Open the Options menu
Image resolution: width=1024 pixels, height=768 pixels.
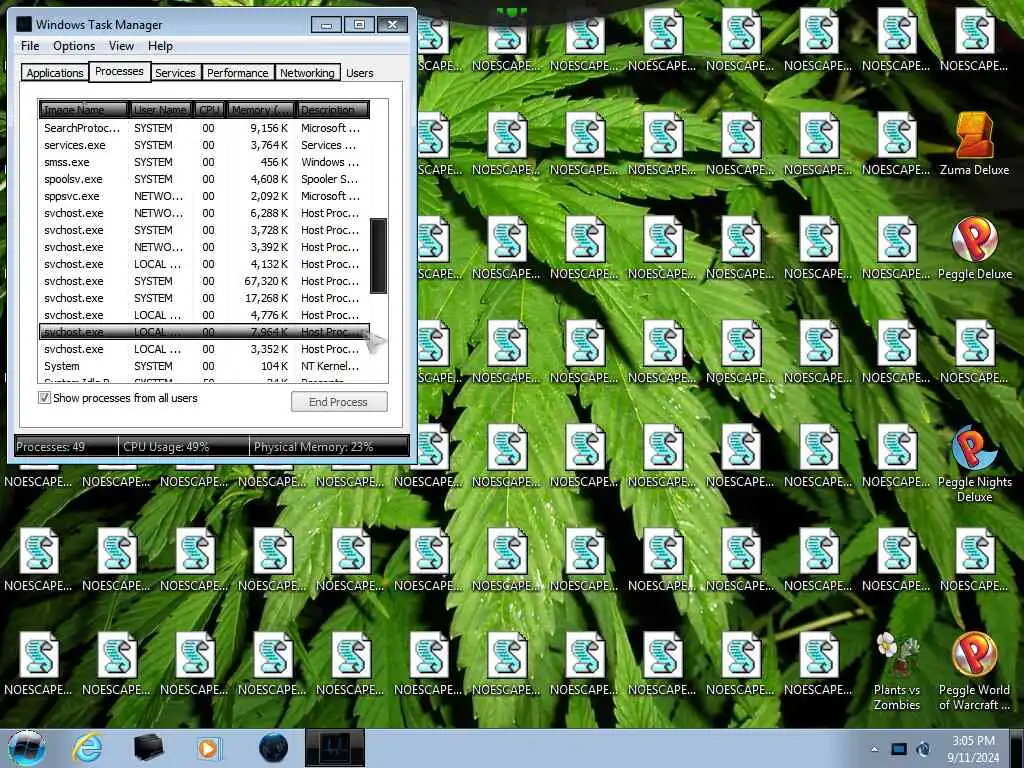74,46
